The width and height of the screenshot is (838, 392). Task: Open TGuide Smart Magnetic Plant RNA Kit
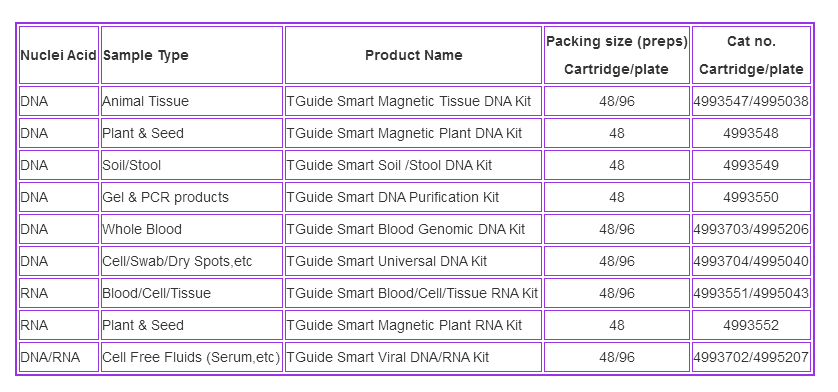404,326
